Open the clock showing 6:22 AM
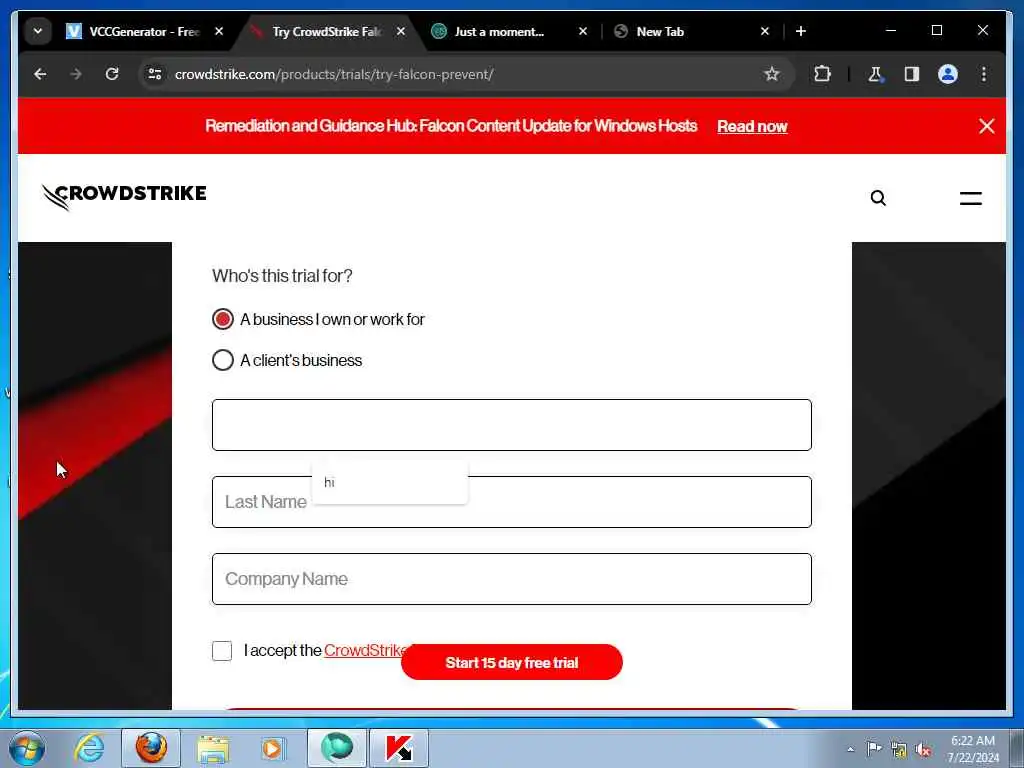The image size is (1024, 768). pos(973,749)
